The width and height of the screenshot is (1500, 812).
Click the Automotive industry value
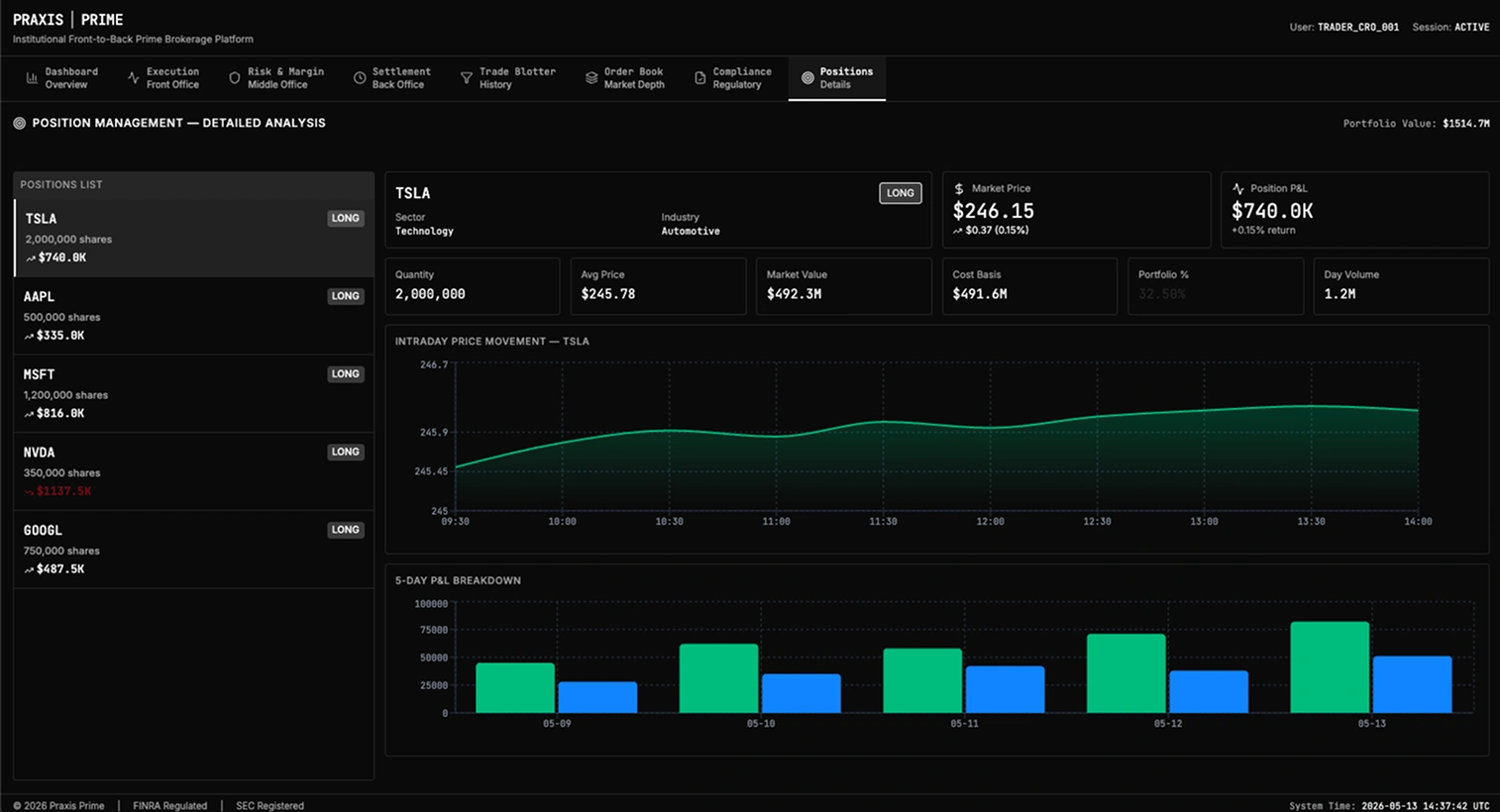(x=691, y=232)
